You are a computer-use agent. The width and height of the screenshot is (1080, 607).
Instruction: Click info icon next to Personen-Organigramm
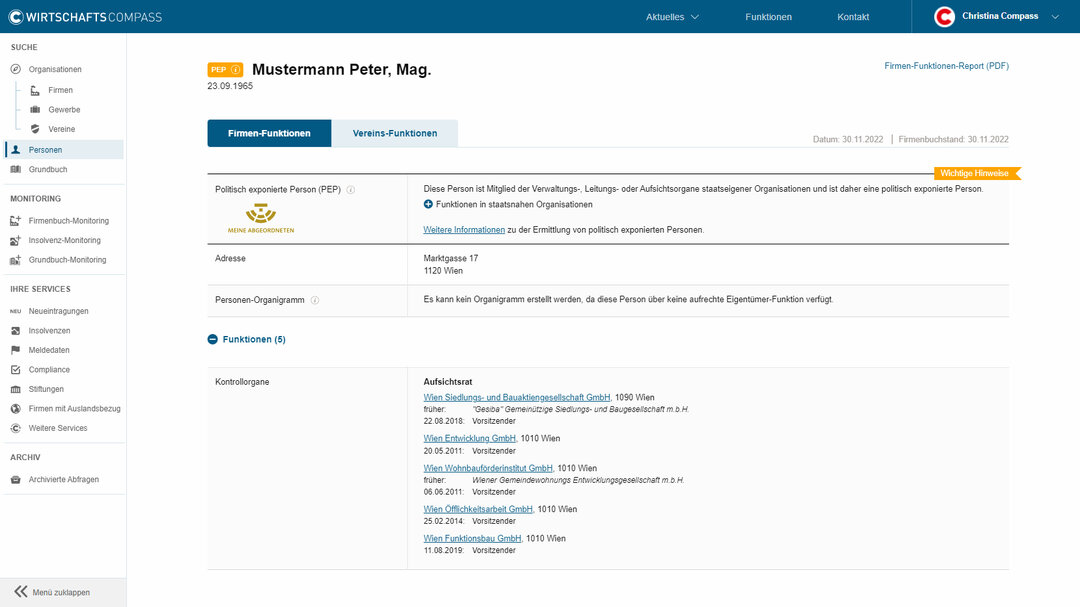pos(315,300)
